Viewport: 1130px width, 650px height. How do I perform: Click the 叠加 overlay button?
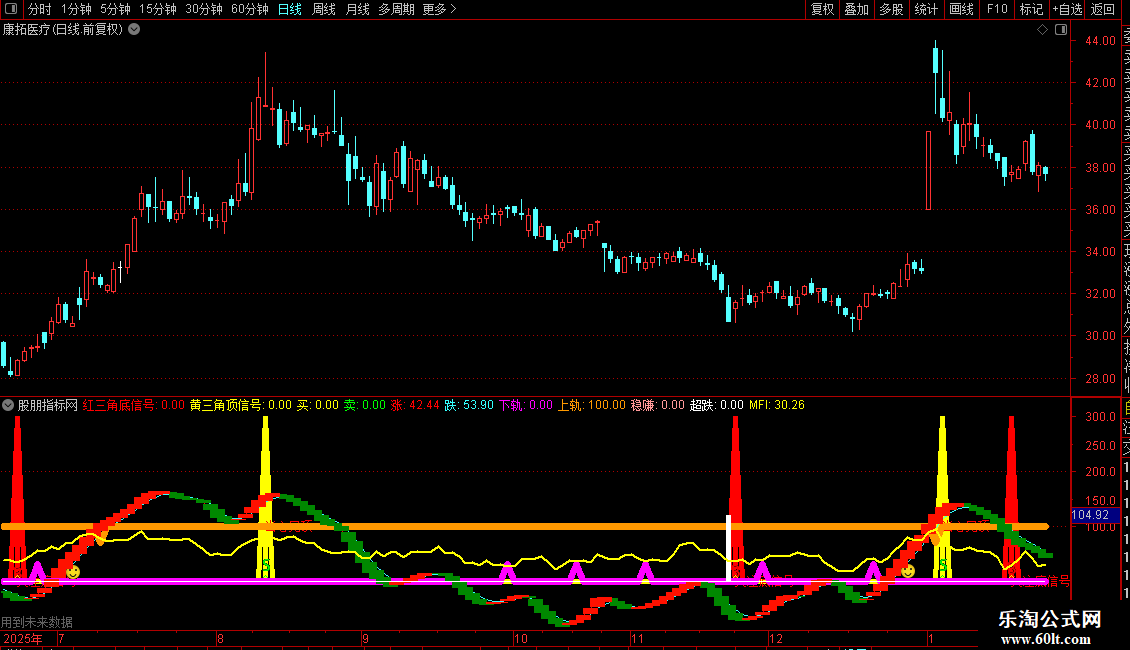857,9
